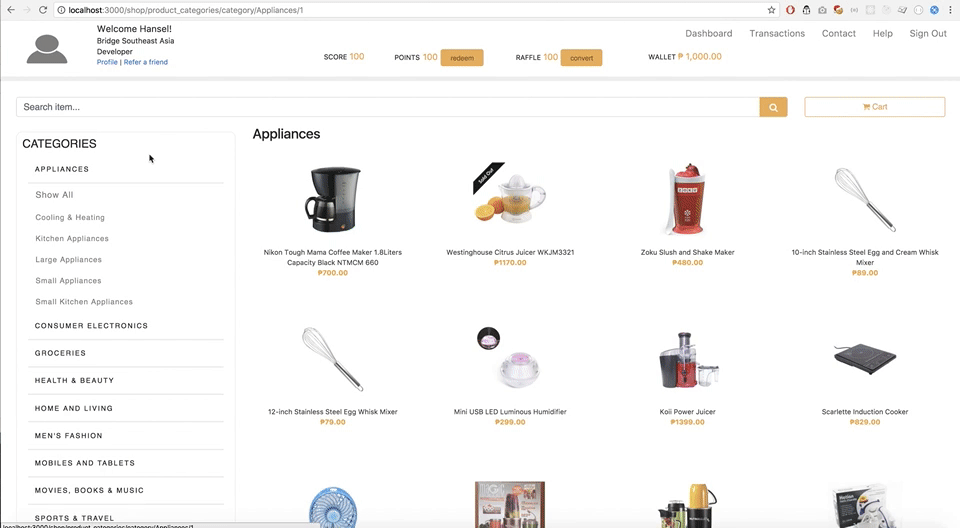Viewport: 960px width, 528px height.
Task: Redeem points with the redeem button
Action: (462, 58)
